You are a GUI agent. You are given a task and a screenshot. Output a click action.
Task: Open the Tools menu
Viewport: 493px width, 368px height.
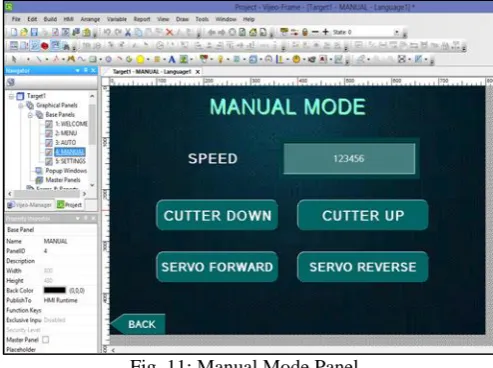pos(202,19)
